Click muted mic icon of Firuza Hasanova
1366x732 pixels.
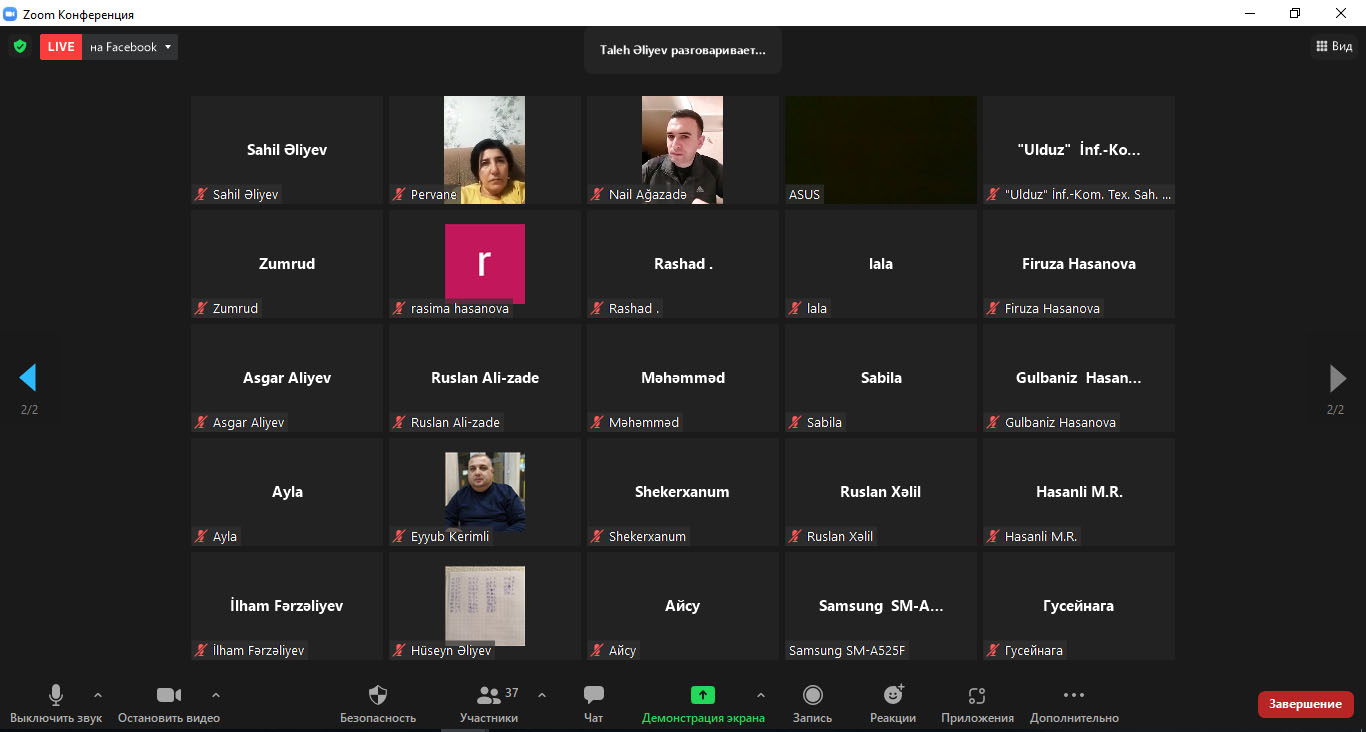(994, 309)
